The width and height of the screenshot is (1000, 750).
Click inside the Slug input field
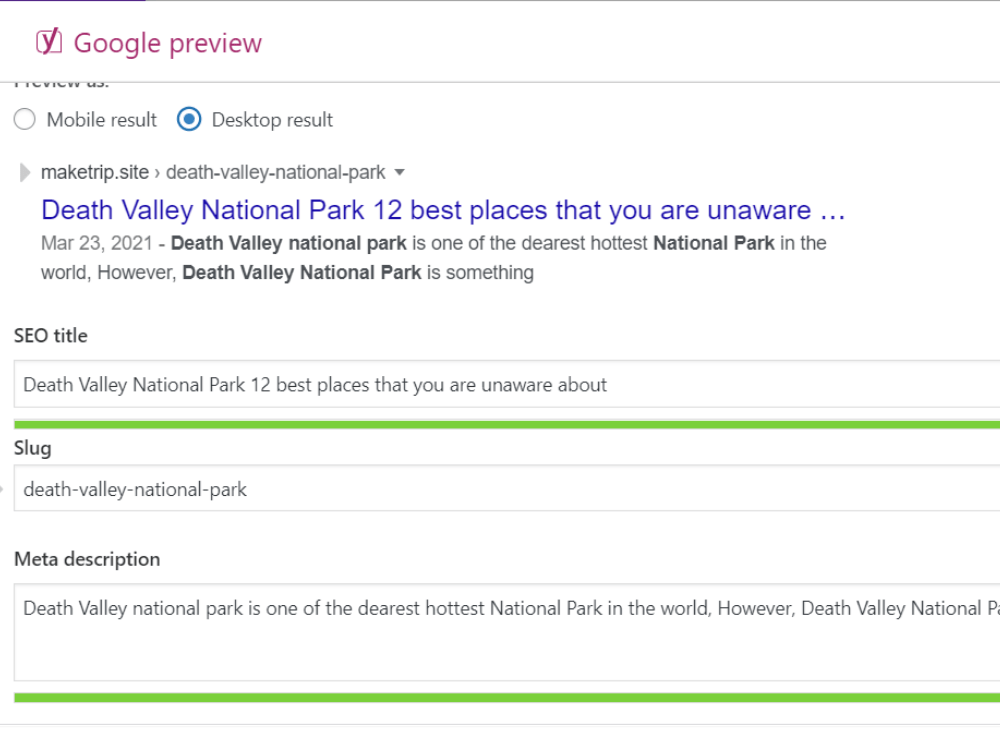point(507,489)
